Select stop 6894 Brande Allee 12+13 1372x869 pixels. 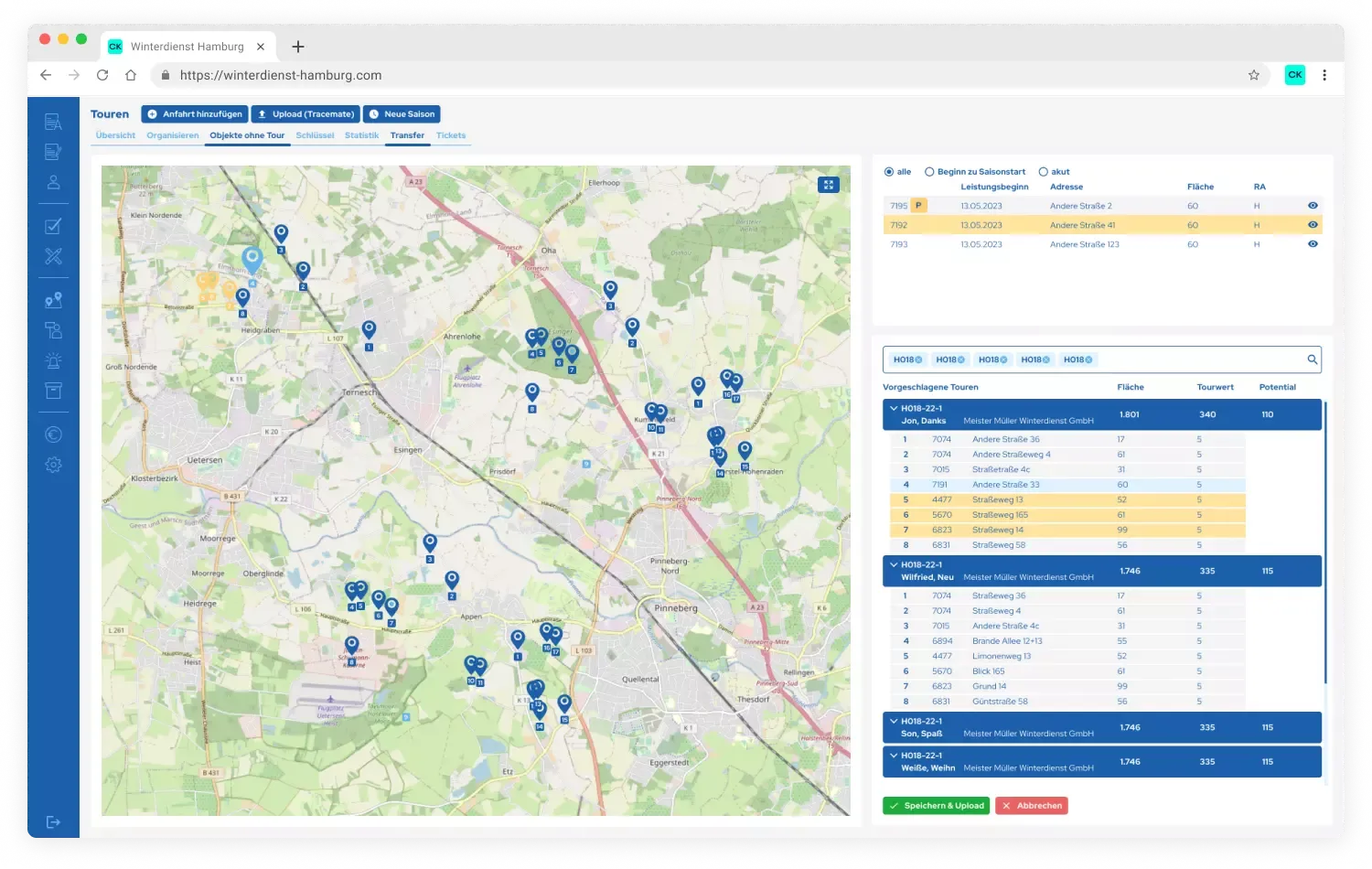pyautogui.click(x=1068, y=641)
